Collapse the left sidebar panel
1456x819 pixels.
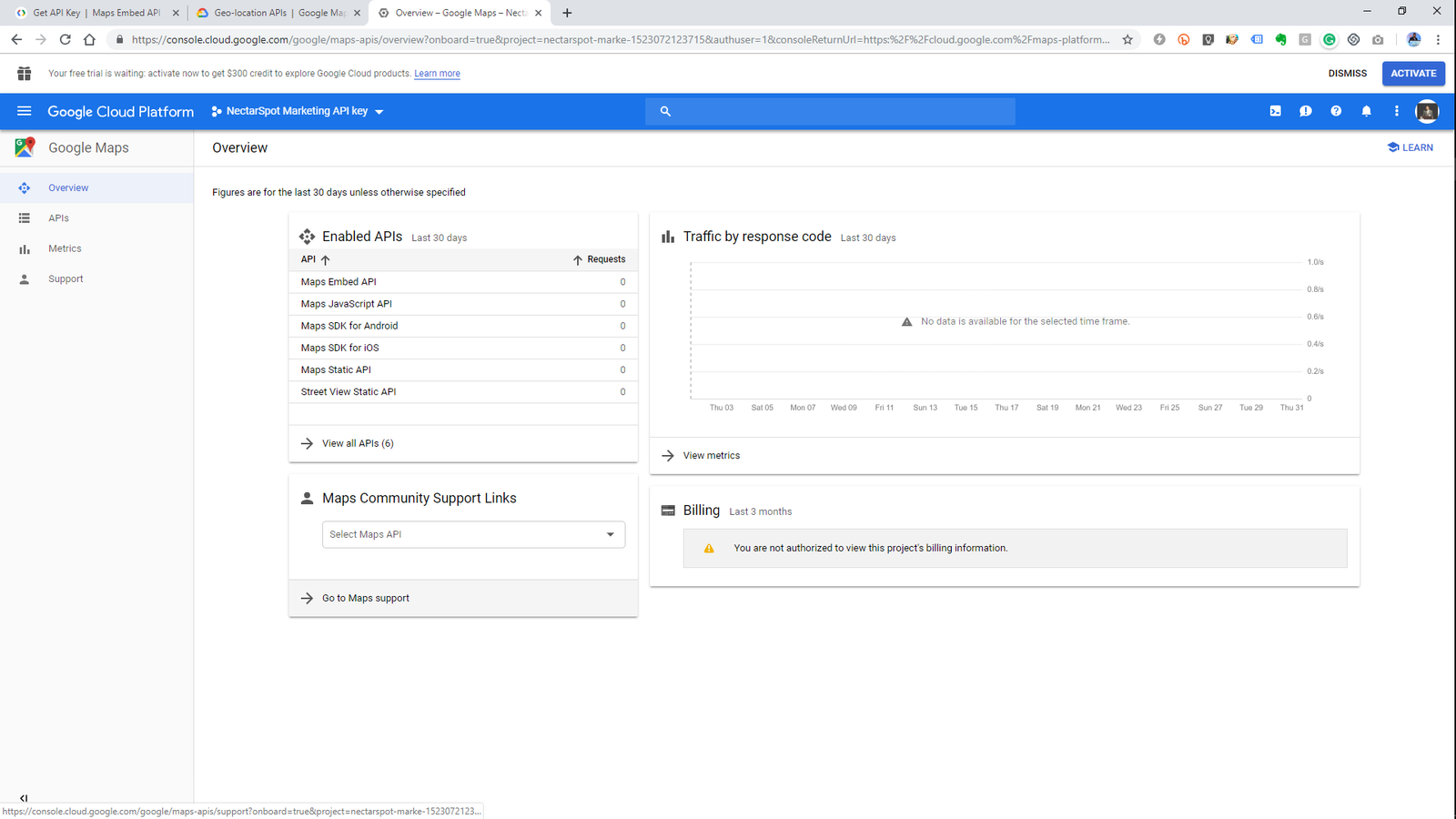[24, 798]
